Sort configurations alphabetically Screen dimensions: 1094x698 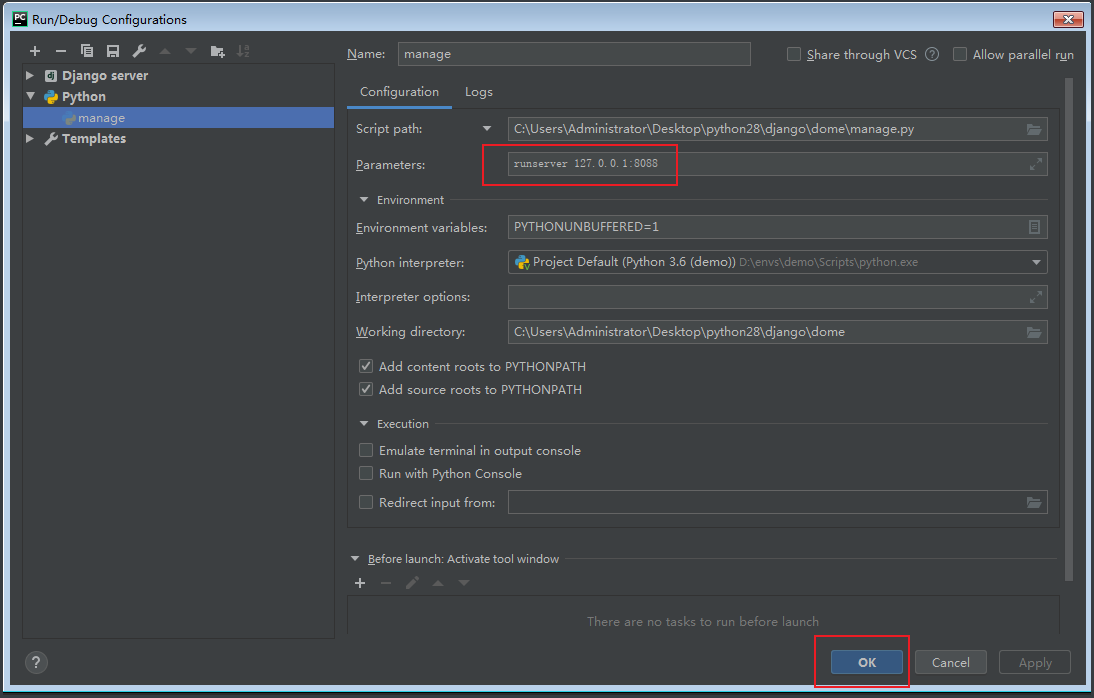click(243, 51)
